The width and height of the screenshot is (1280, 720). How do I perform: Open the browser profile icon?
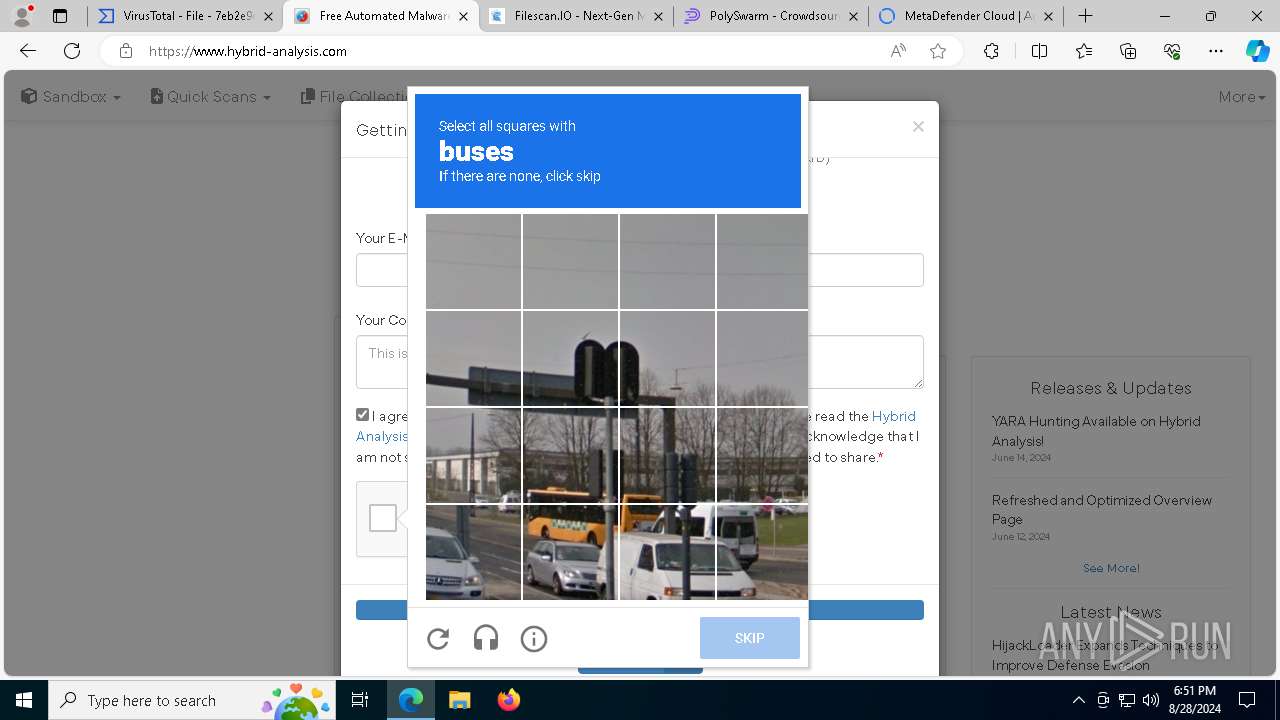point(22,16)
